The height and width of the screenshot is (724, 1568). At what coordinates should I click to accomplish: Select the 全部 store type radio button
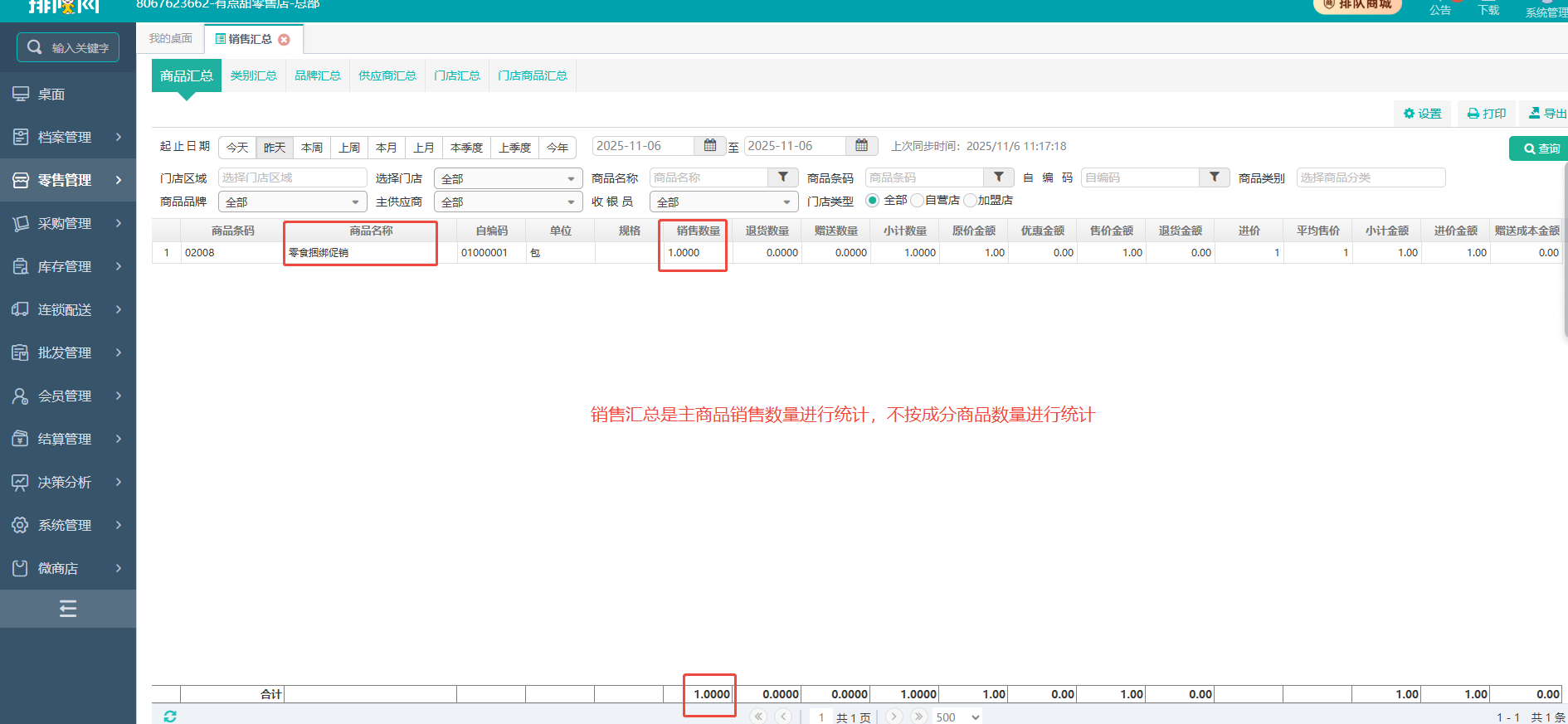click(873, 201)
